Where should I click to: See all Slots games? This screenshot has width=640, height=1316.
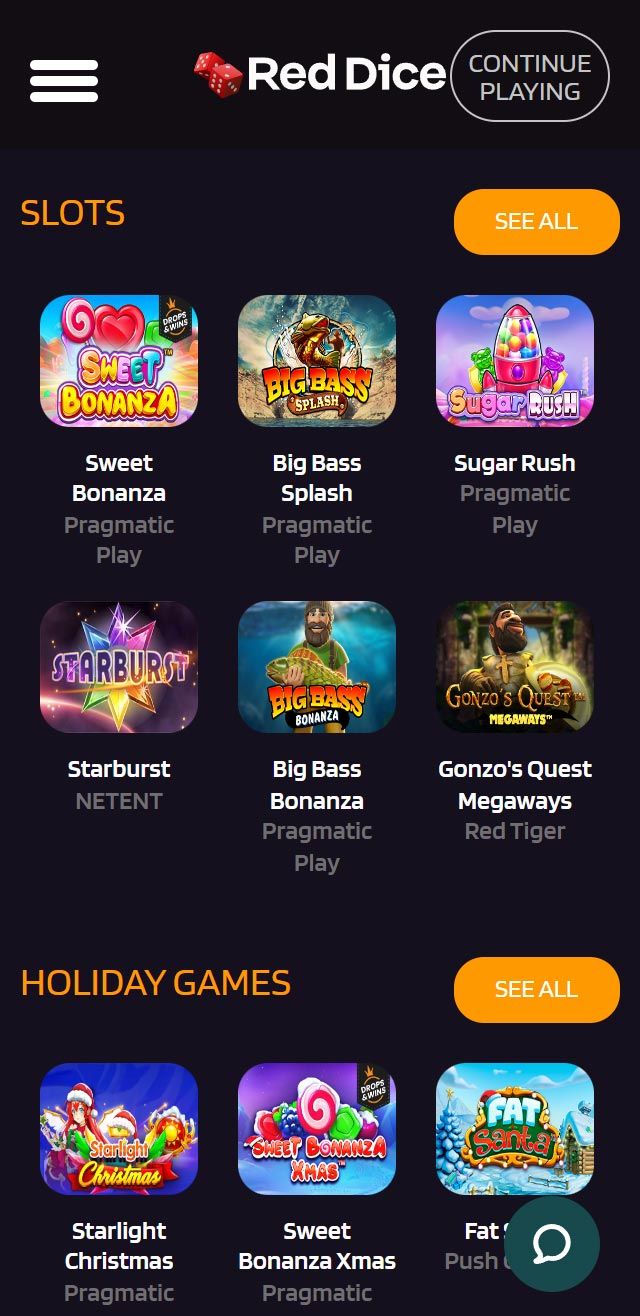pos(537,222)
